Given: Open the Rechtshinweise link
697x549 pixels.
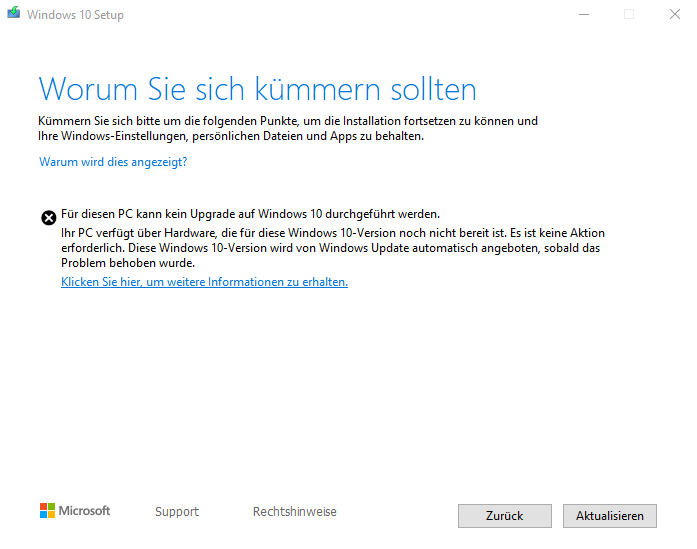Looking at the screenshot, I should click(295, 512).
